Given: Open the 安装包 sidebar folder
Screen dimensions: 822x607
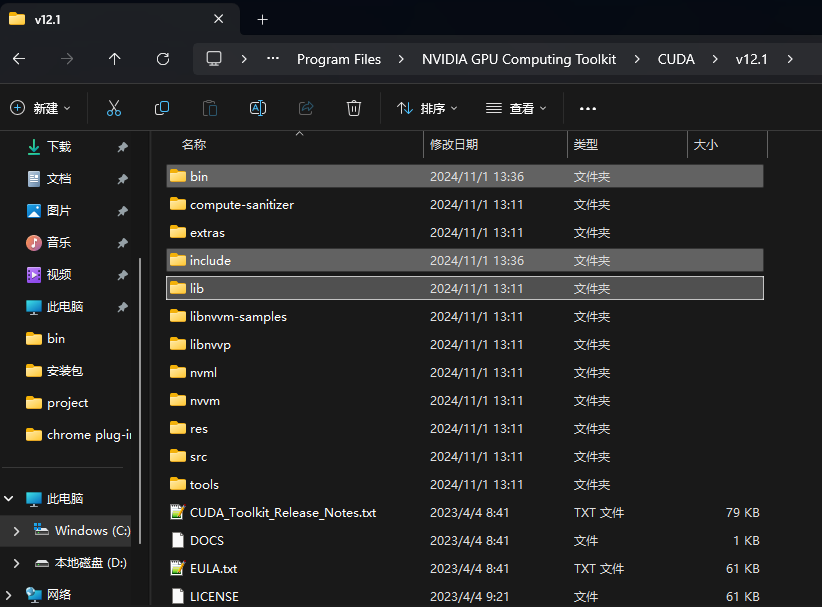Looking at the screenshot, I should [x=66, y=371].
